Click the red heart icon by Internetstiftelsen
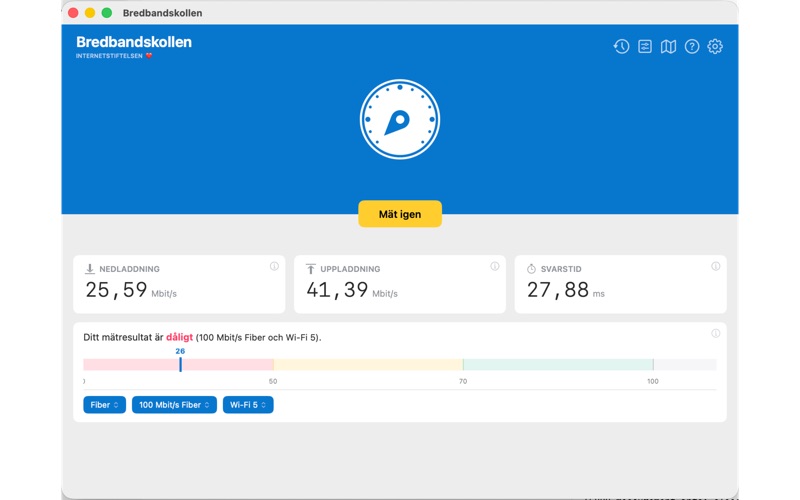Image resolution: width=800 pixels, height=500 pixels. coord(149,56)
